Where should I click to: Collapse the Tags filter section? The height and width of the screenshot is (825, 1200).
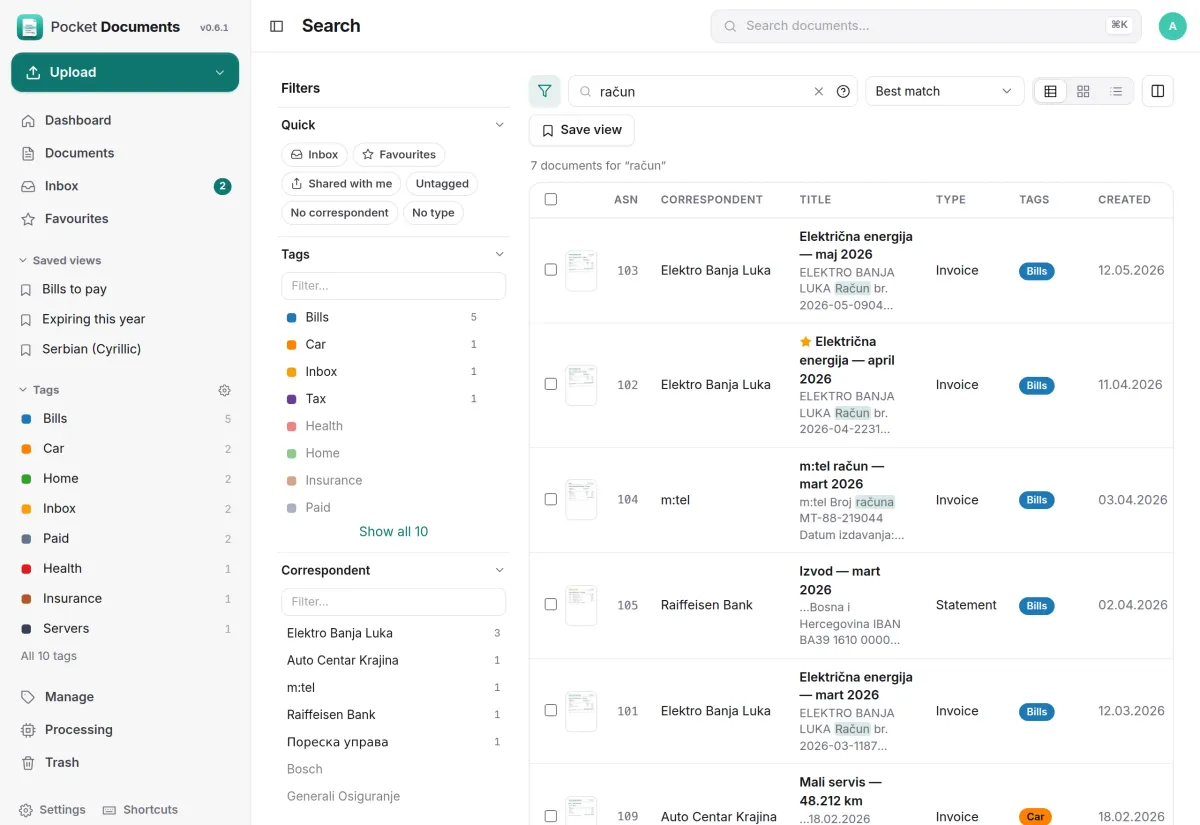(x=500, y=254)
